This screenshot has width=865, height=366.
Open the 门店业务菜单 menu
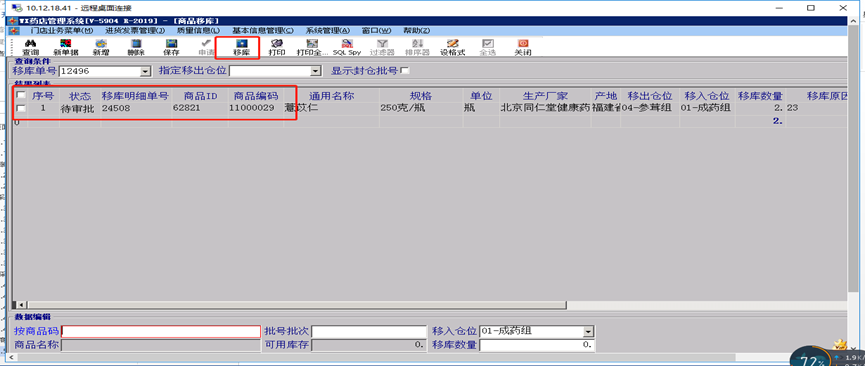(x=62, y=30)
